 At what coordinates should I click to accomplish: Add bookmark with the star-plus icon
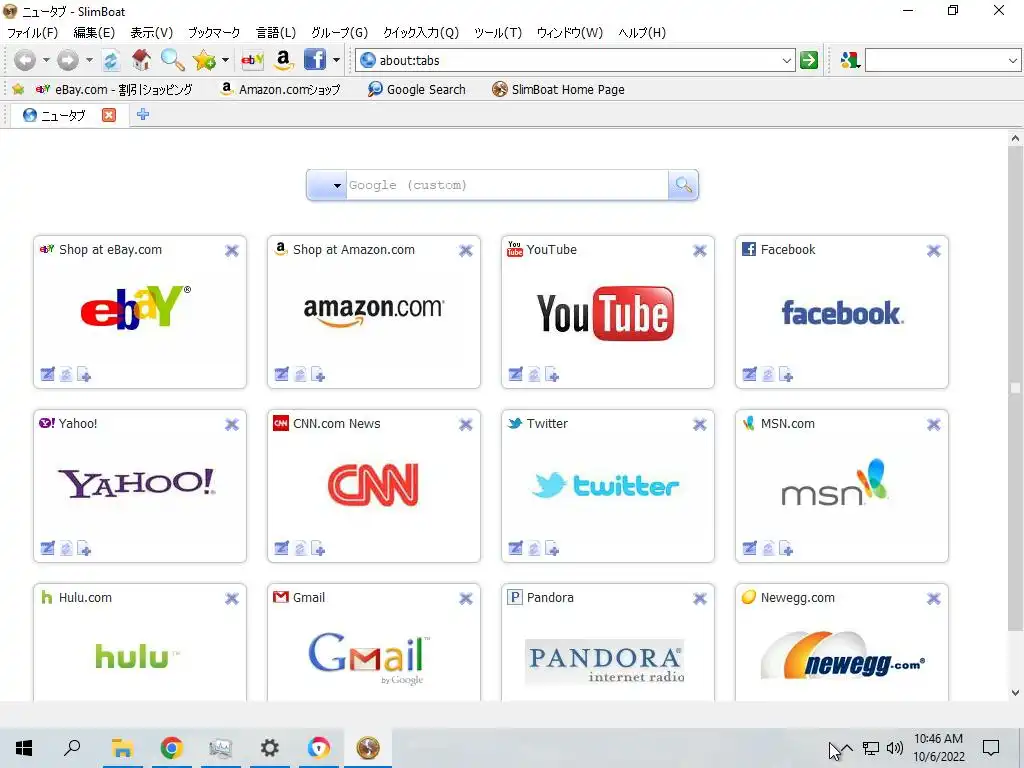(x=204, y=60)
